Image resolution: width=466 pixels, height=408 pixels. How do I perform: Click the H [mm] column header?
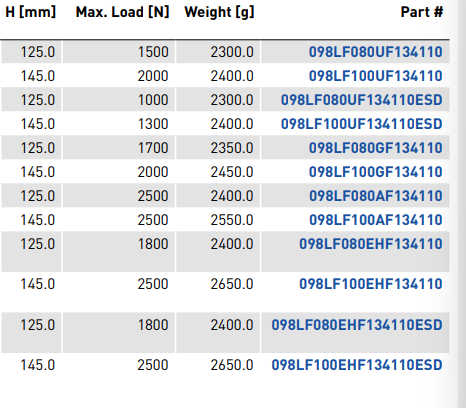31,13
